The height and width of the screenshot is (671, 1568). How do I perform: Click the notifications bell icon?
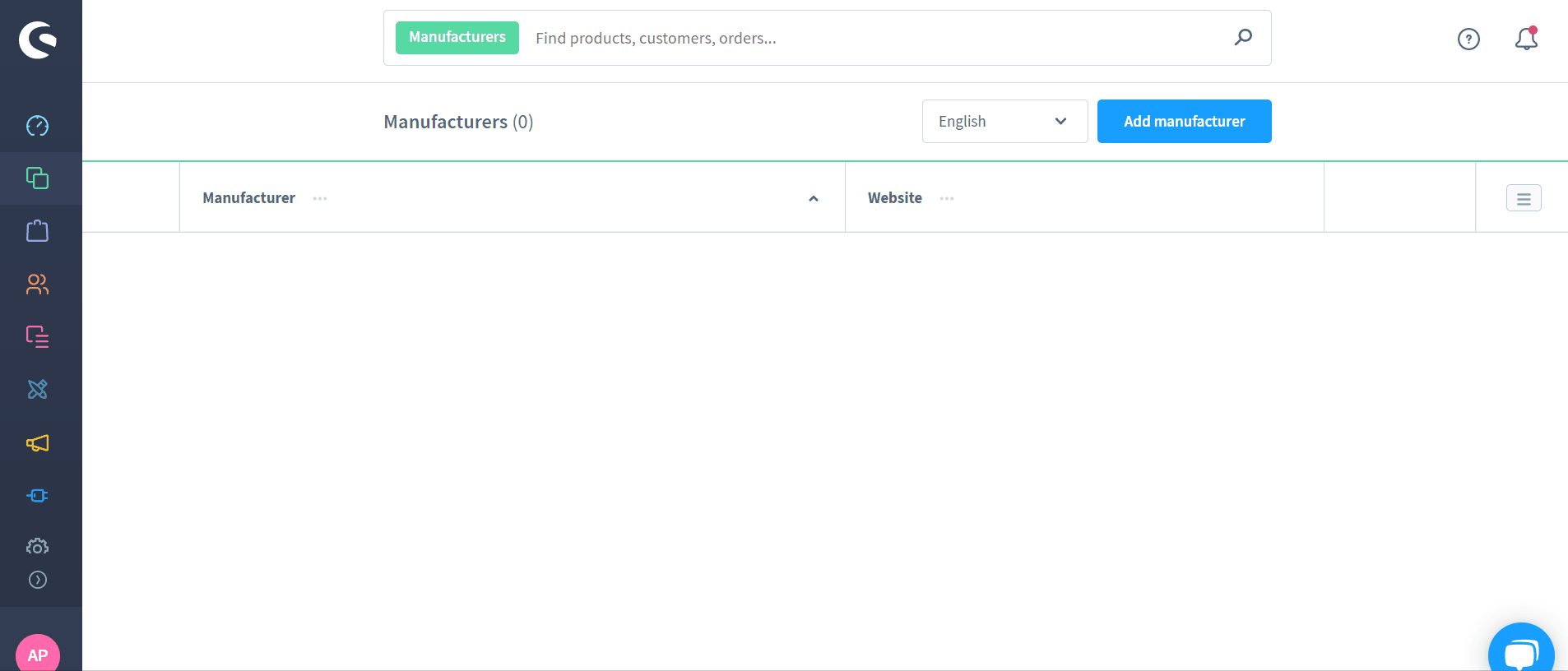[1526, 39]
